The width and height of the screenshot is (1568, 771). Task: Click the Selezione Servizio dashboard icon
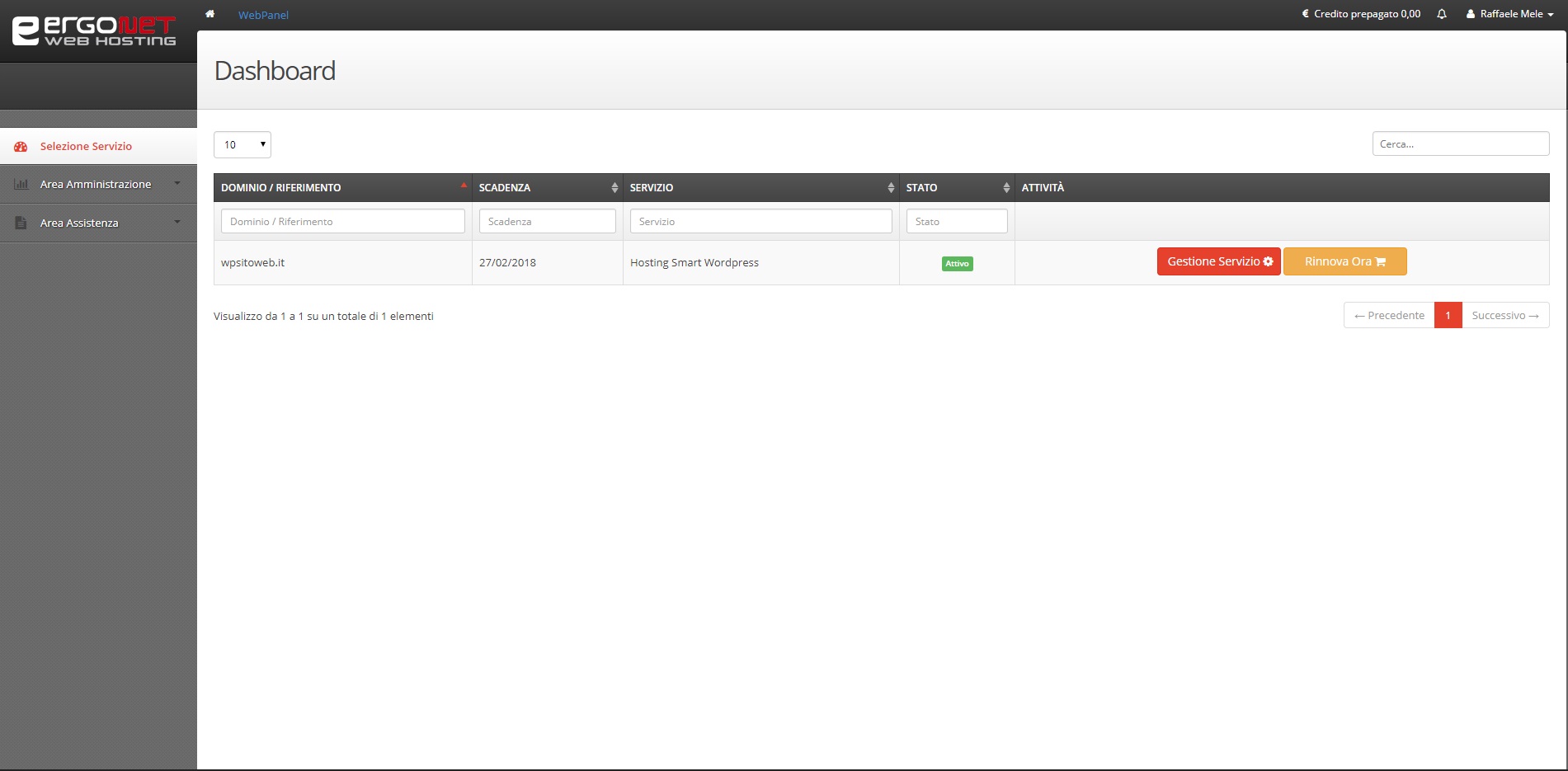pyautogui.click(x=21, y=147)
